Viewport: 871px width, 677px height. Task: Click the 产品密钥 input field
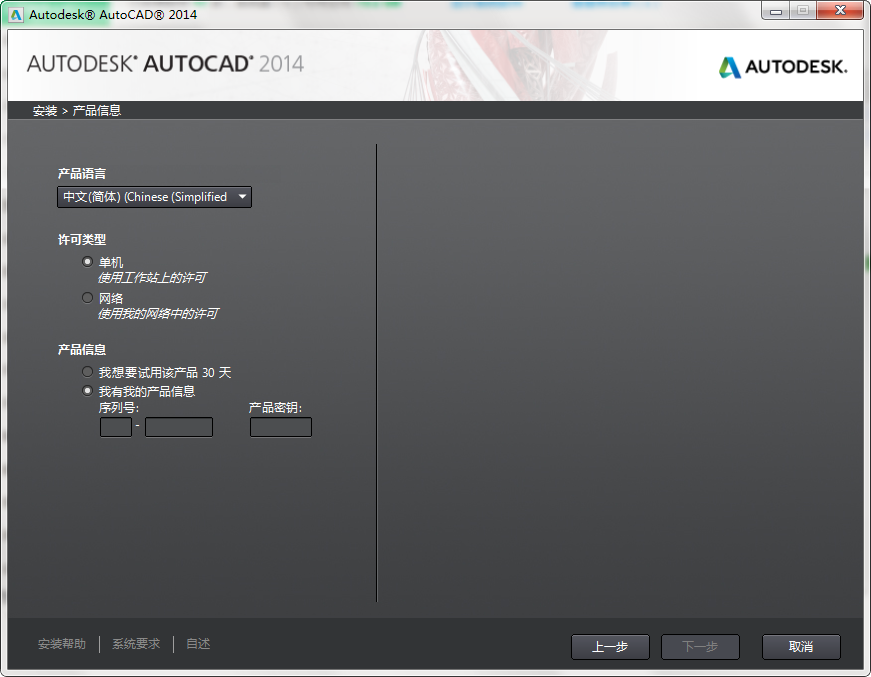click(280, 426)
